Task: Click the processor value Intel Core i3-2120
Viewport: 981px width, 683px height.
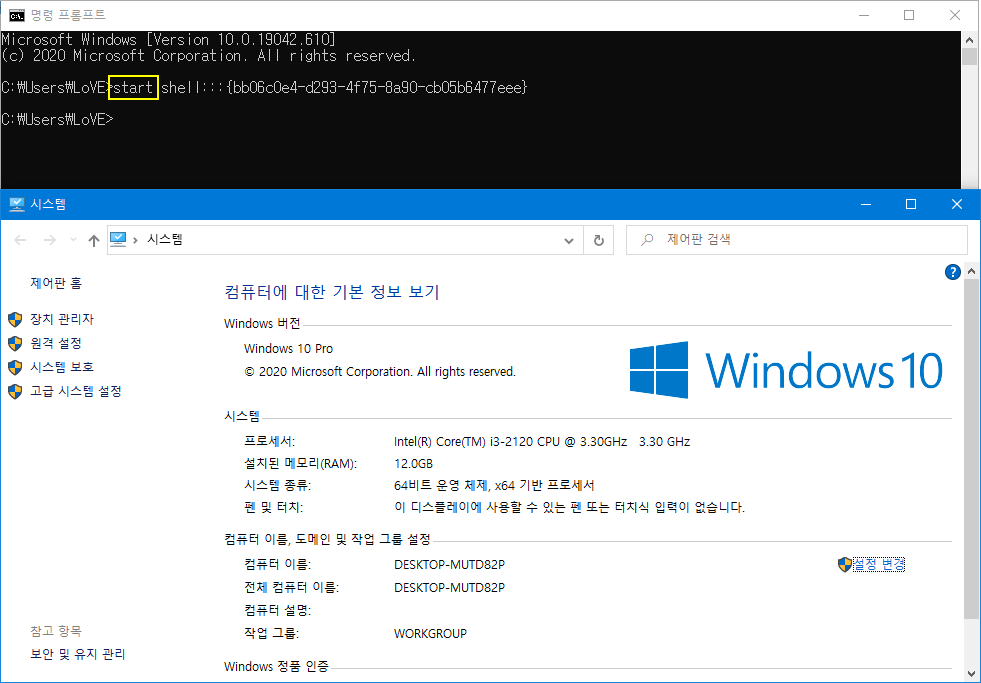Action: pyautogui.click(x=542, y=442)
